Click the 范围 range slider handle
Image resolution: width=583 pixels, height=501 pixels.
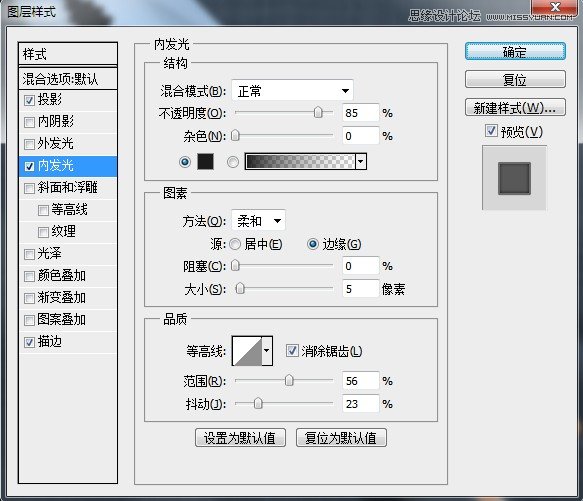tap(289, 380)
